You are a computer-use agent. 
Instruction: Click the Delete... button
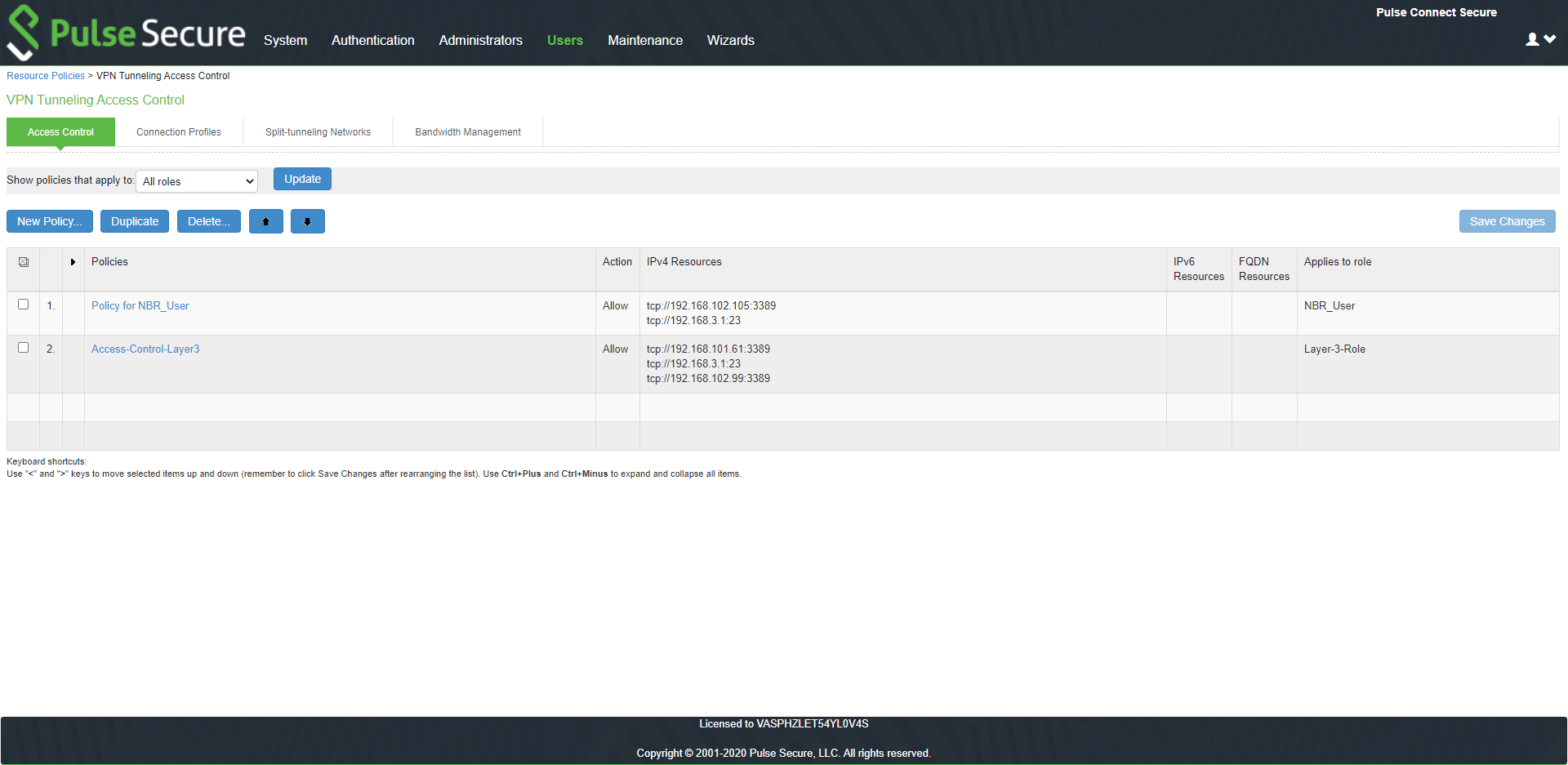coord(209,221)
